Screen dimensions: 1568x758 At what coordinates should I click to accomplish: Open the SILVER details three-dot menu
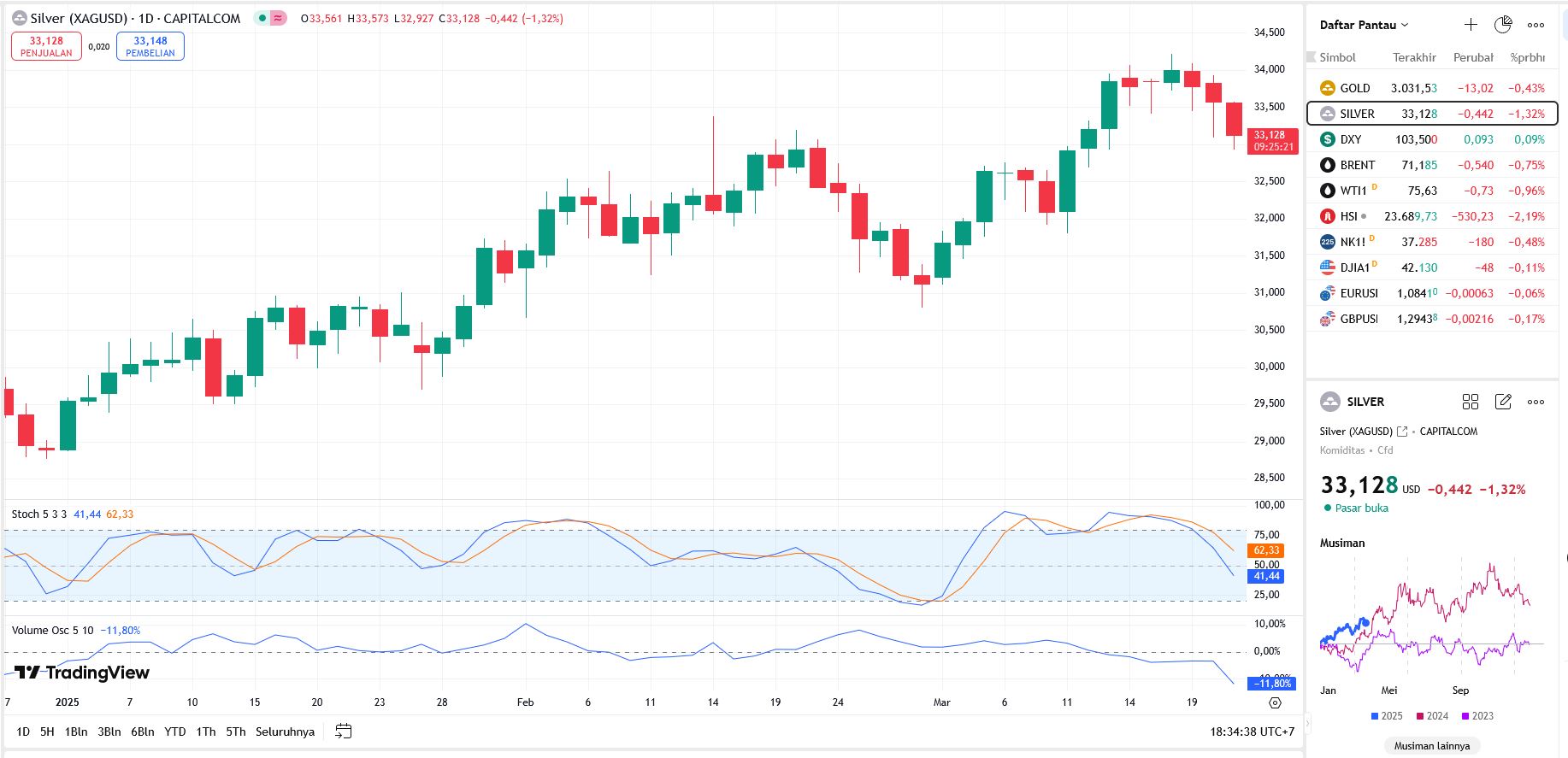pos(1536,402)
